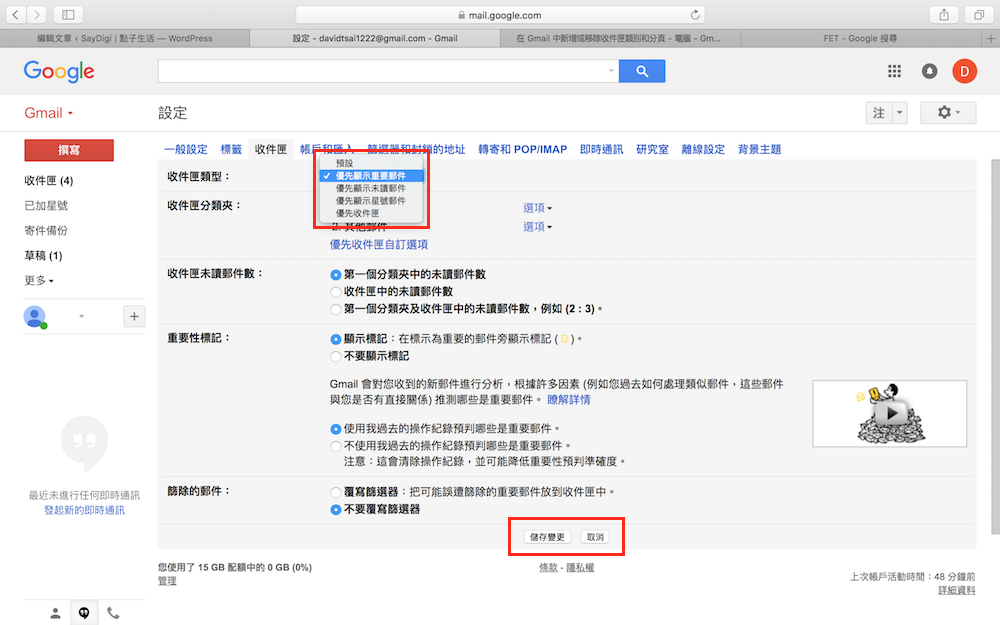Image resolution: width=1000 pixels, height=625 pixels.
Task: Open the Google apps grid icon
Action: [895, 71]
